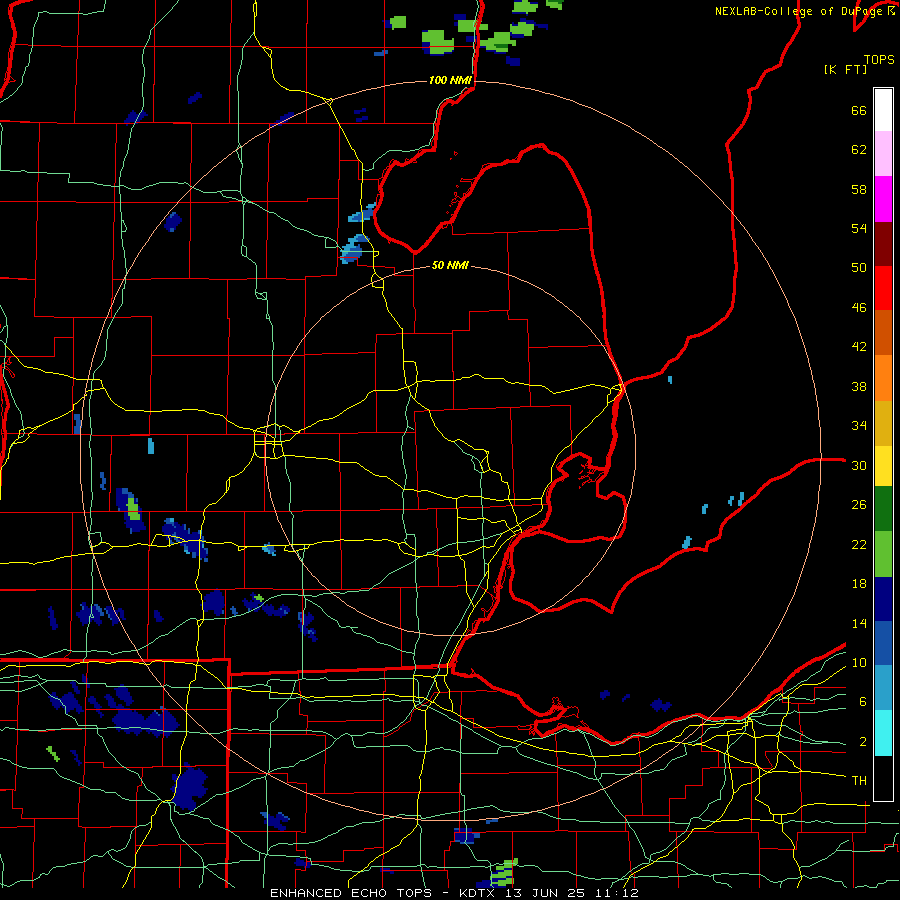Choose the dark green legend color block
Screen dimensions: 900x900
click(883, 509)
